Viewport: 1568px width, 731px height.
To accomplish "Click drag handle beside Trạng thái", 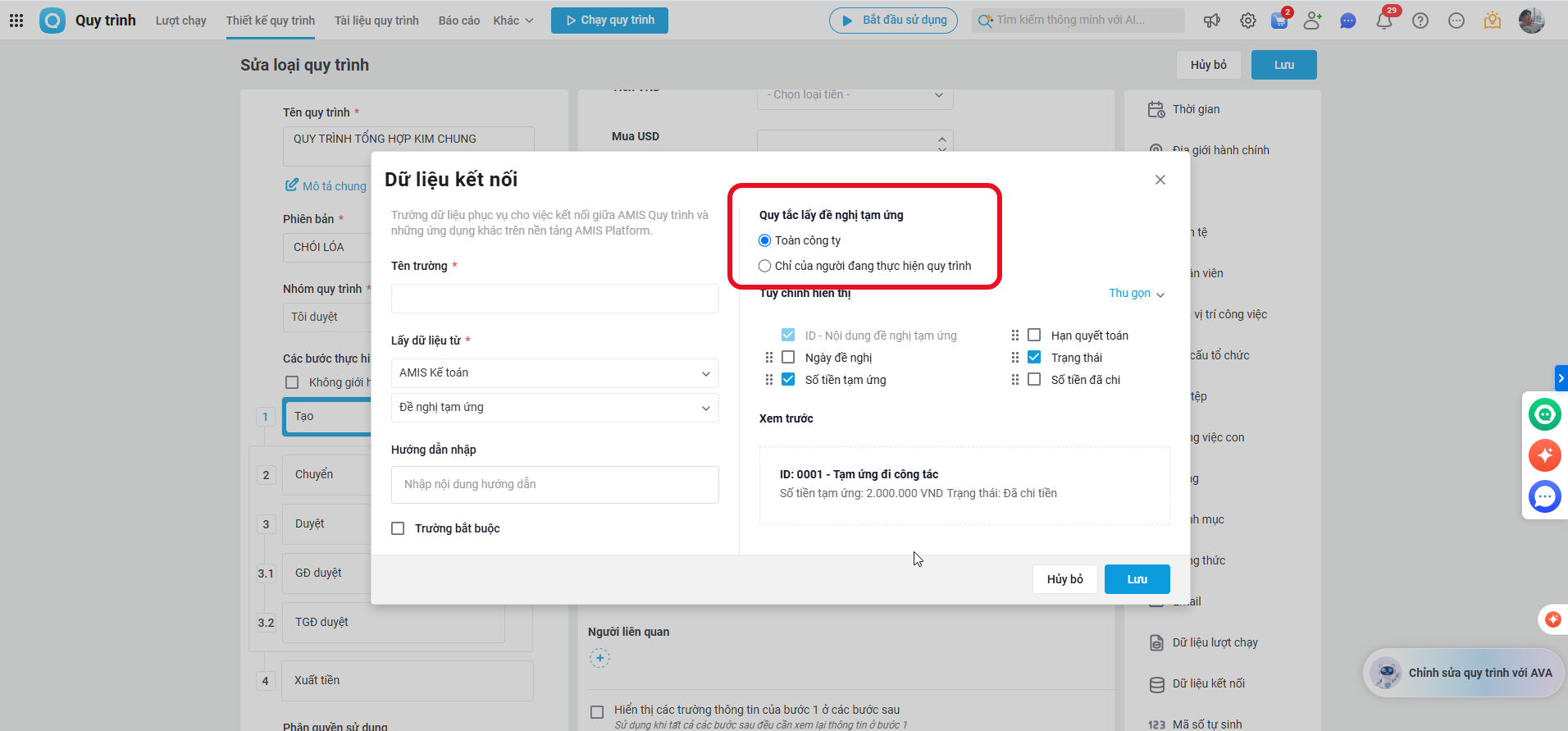I will click(1015, 358).
